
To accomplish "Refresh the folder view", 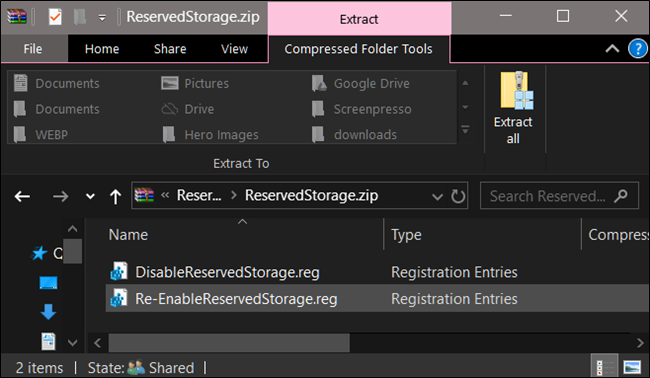I will pyautogui.click(x=458, y=196).
